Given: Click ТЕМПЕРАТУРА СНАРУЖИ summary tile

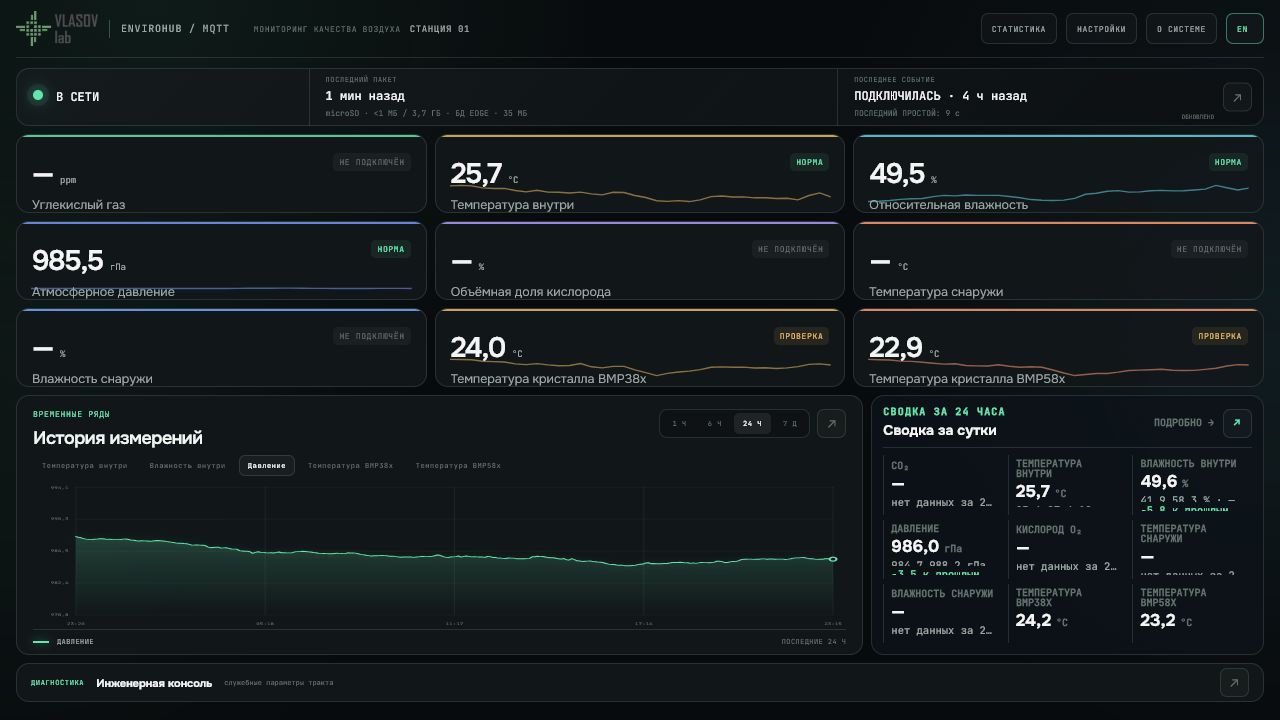Looking at the screenshot, I should [x=1194, y=549].
